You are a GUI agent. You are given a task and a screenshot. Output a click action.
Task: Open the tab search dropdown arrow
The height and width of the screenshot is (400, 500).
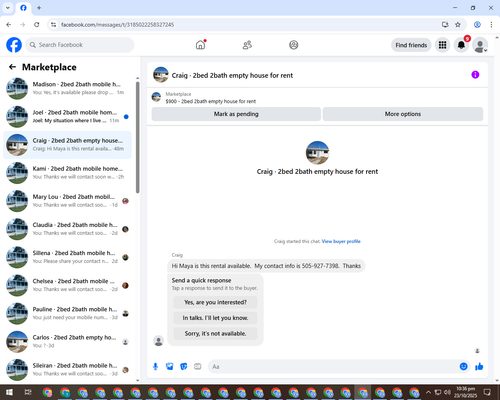pos(8,8)
